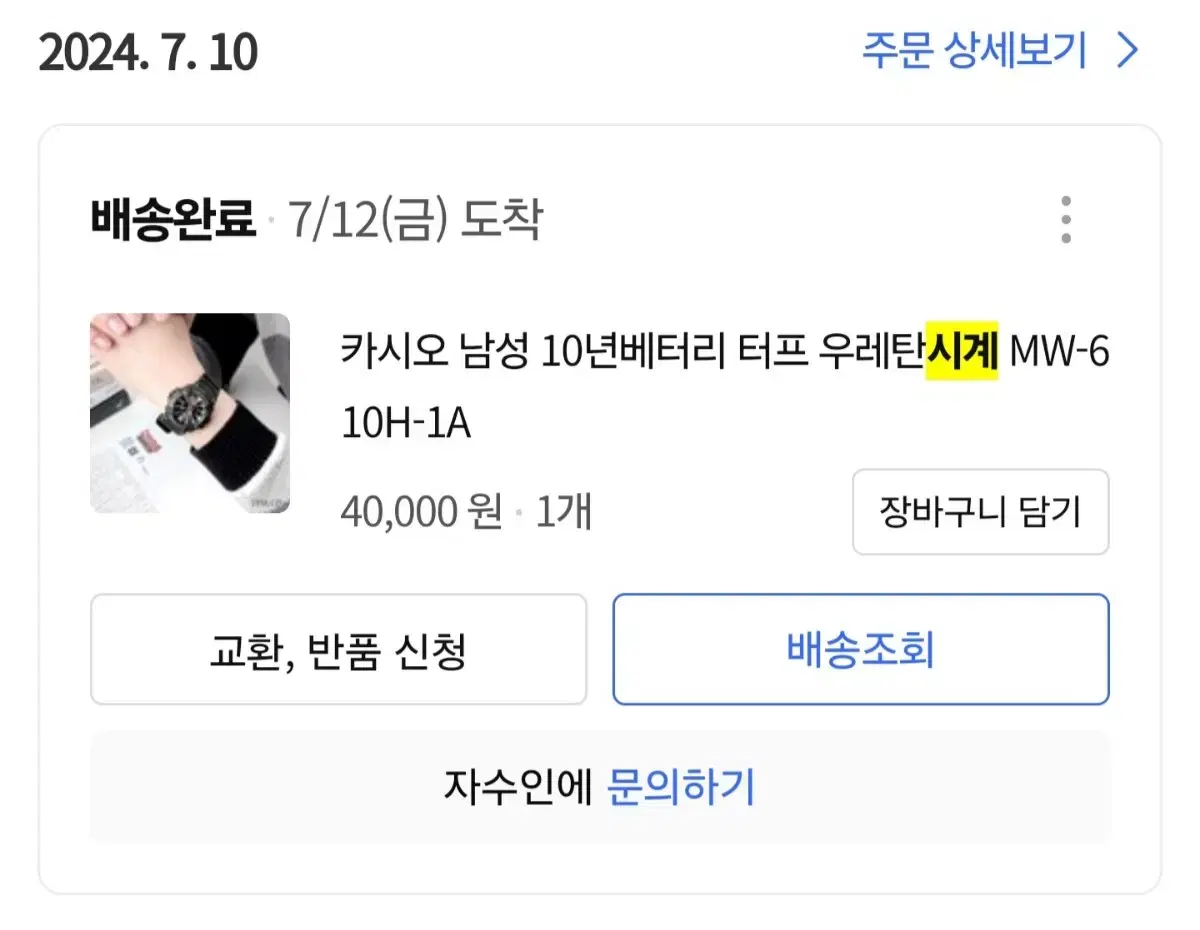Select the 40,000 원 price text
This screenshot has width=1200, height=930.
click(421, 513)
